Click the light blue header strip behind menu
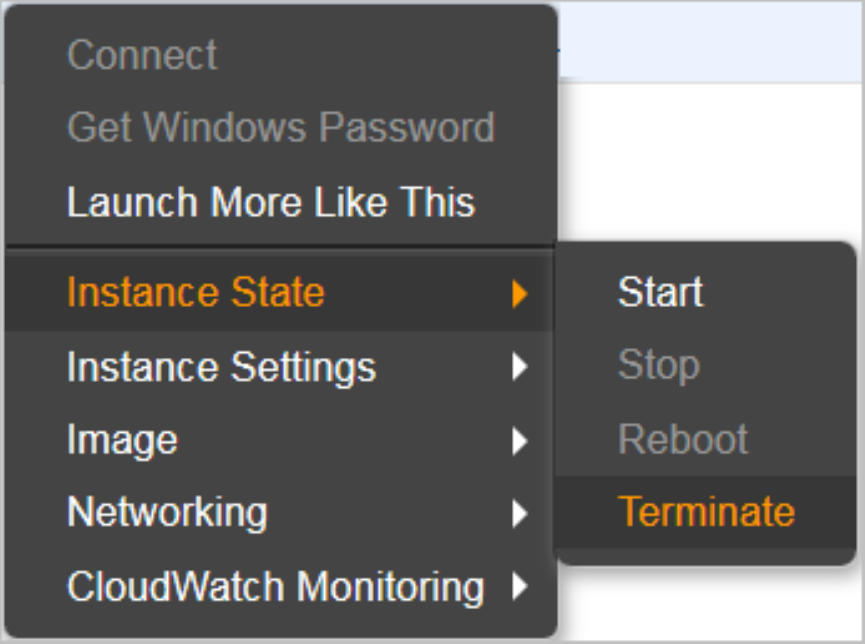Viewport: 865px width, 644px height. tap(710, 40)
